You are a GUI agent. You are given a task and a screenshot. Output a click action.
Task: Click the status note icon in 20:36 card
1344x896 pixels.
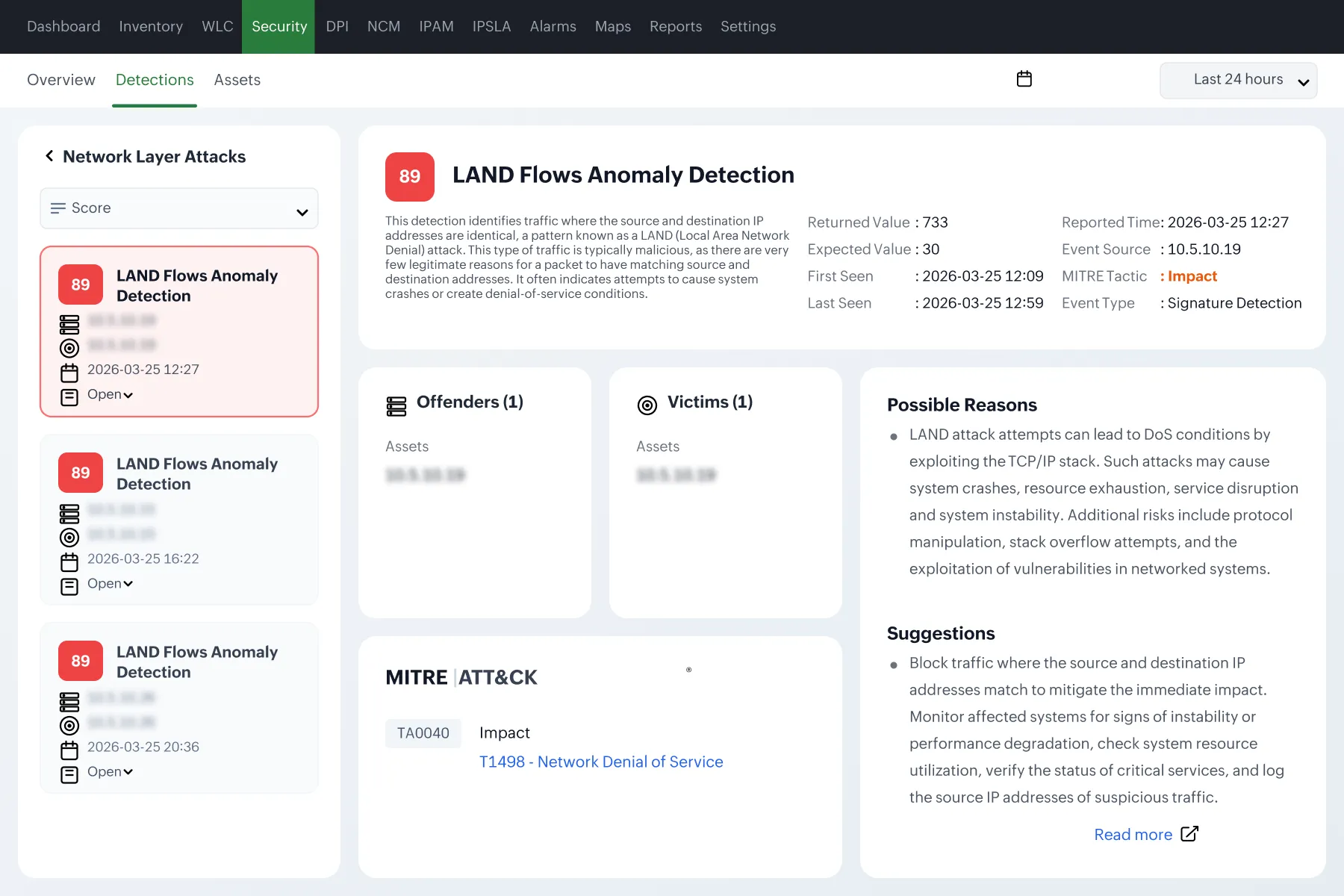69,775
